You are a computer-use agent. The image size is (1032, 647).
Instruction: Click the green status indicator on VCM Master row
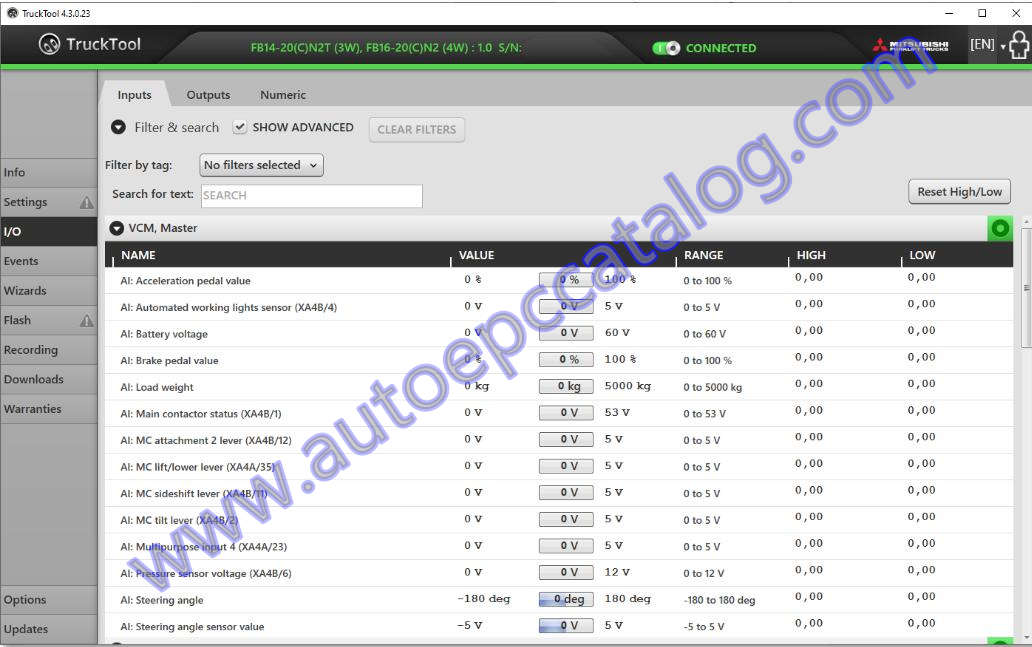tap(999, 228)
